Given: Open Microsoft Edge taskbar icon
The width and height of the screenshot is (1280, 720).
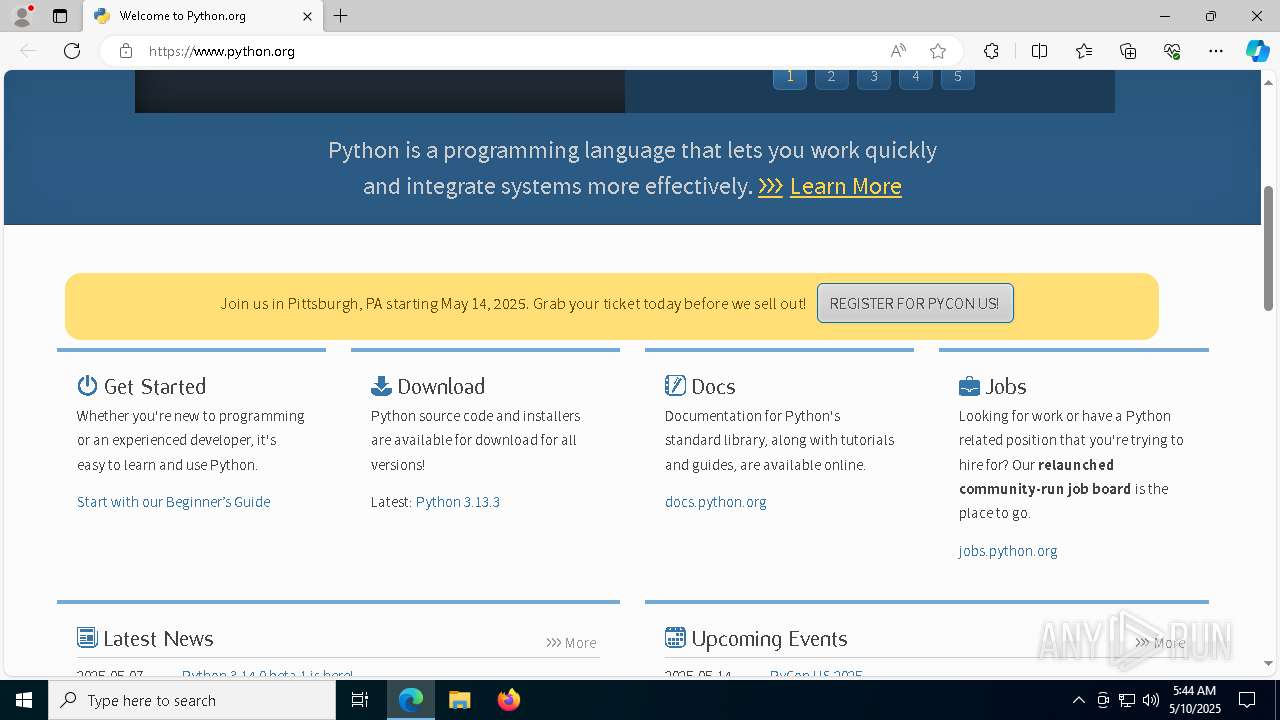Looking at the screenshot, I should tap(411, 700).
